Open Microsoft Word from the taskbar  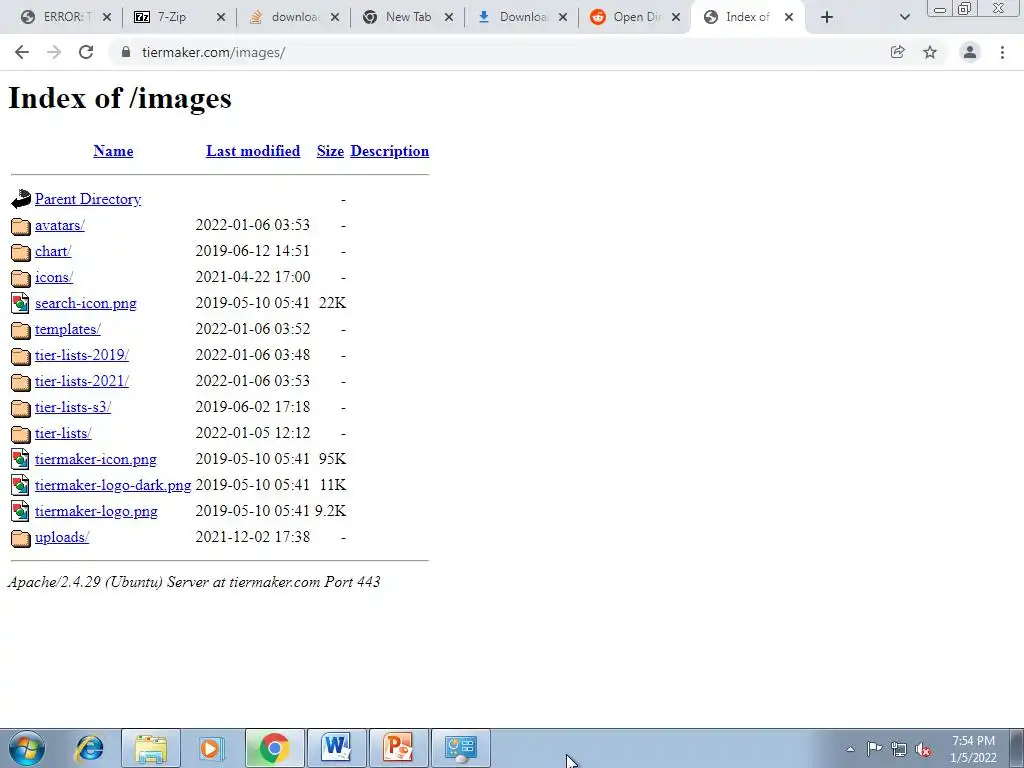click(336, 748)
